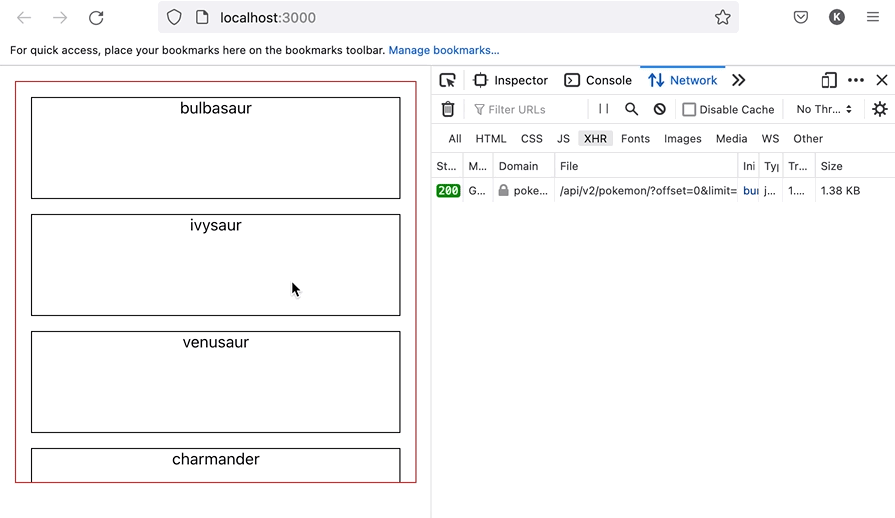Toggle the JS request filter
895x518 pixels.
563,139
